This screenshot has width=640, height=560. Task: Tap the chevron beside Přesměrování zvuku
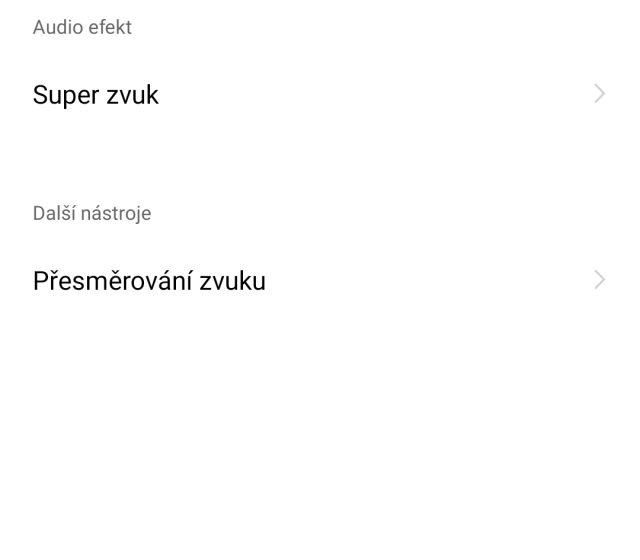pos(599,280)
